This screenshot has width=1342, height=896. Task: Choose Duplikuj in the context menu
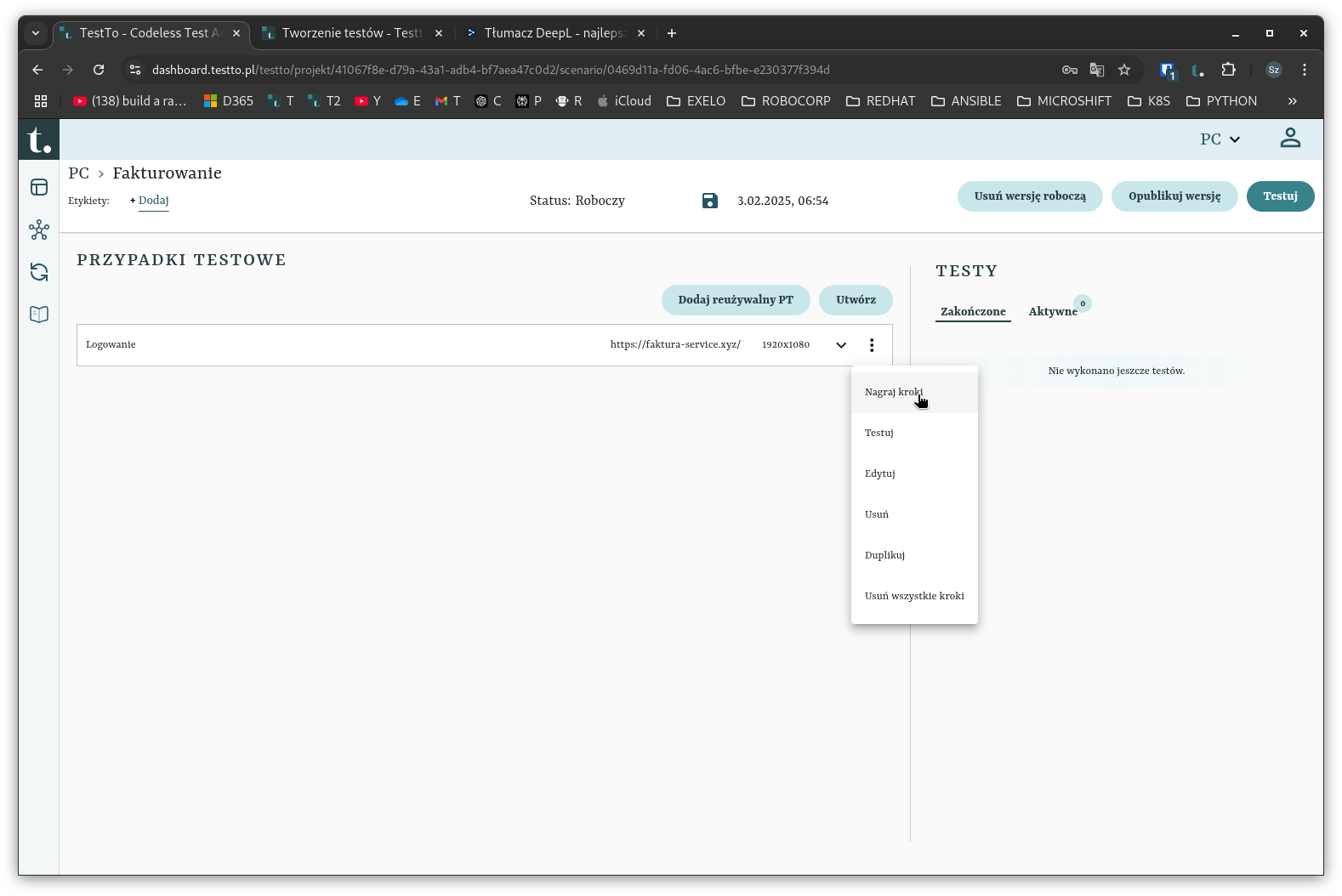tap(884, 555)
